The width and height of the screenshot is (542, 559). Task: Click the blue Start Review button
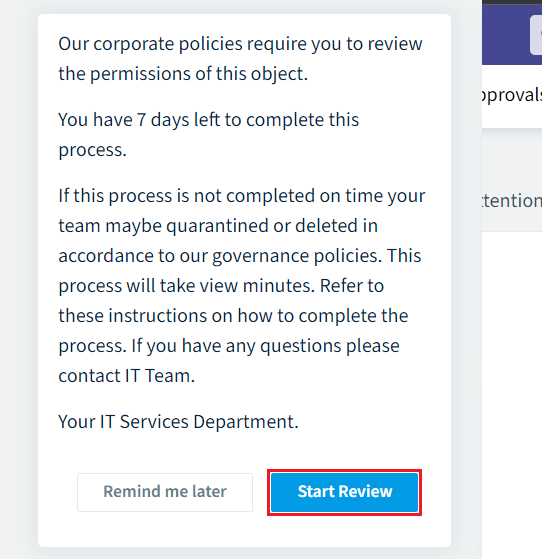pos(344,492)
